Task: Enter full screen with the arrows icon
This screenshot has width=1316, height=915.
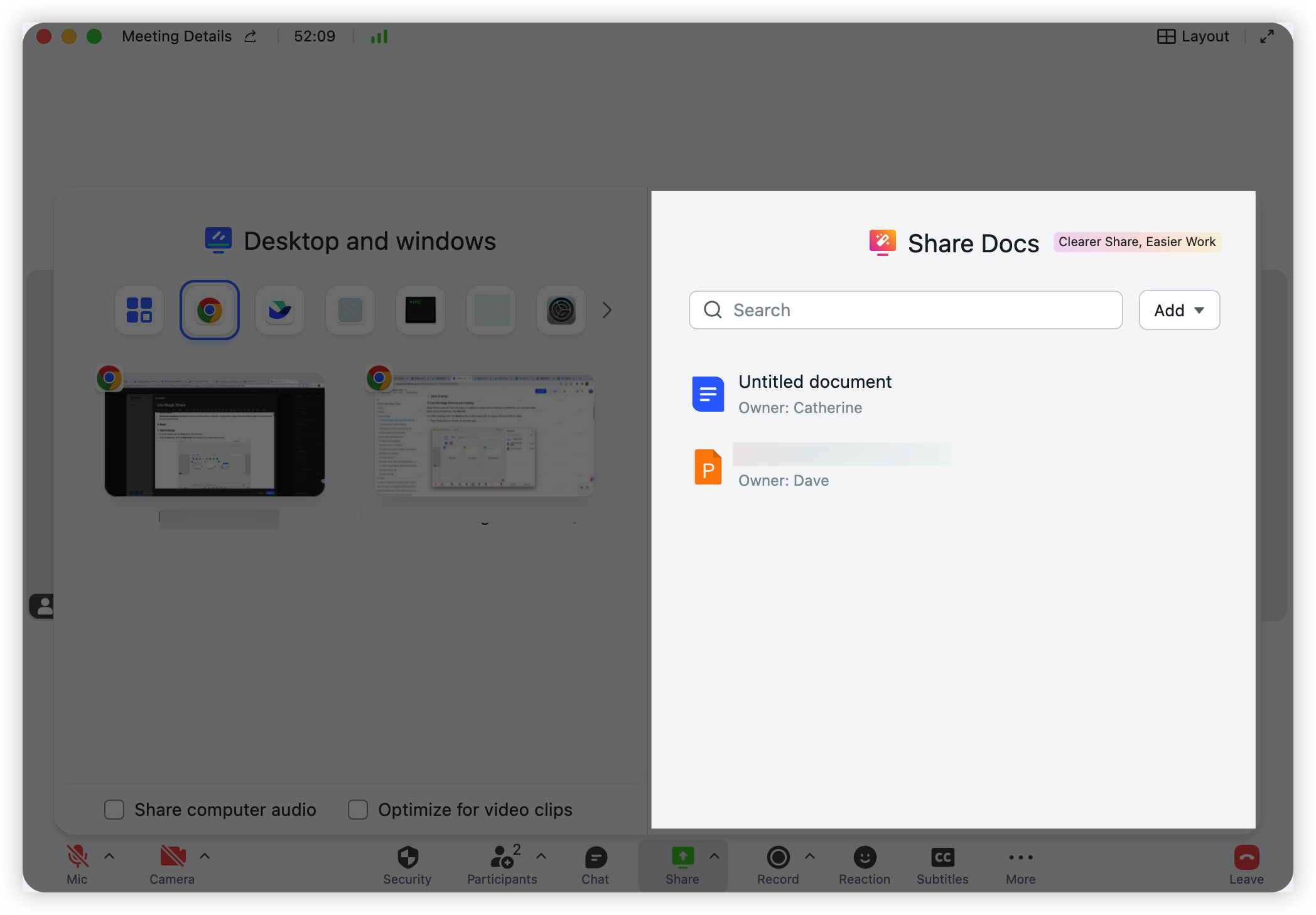Action: pyautogui.click(x=1267, y=36)
